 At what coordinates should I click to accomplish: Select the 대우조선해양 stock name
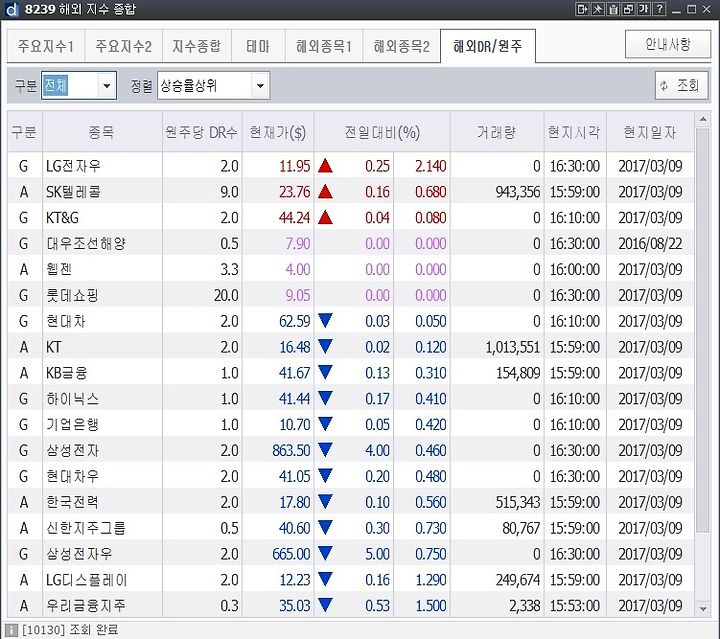point(85,243)
